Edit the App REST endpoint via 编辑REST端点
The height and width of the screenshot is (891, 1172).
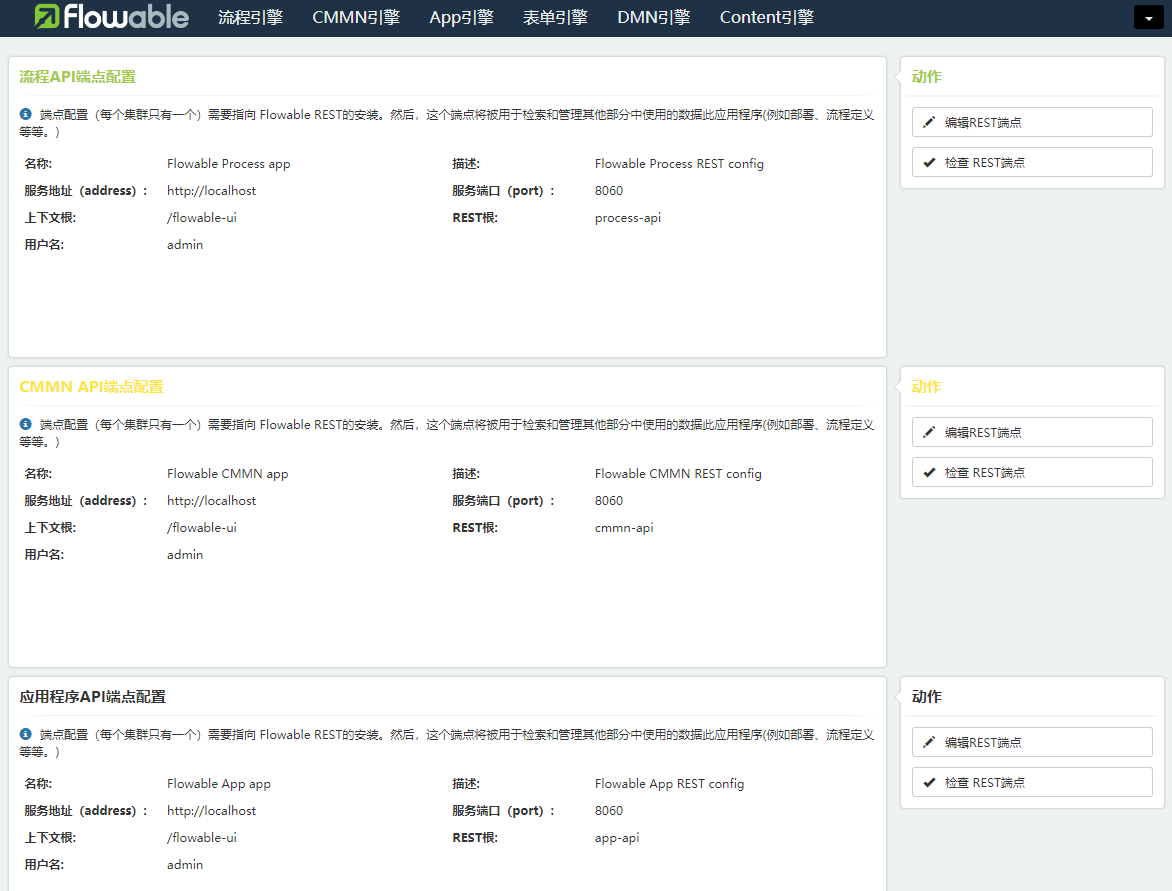click(x=1032, y=742)
